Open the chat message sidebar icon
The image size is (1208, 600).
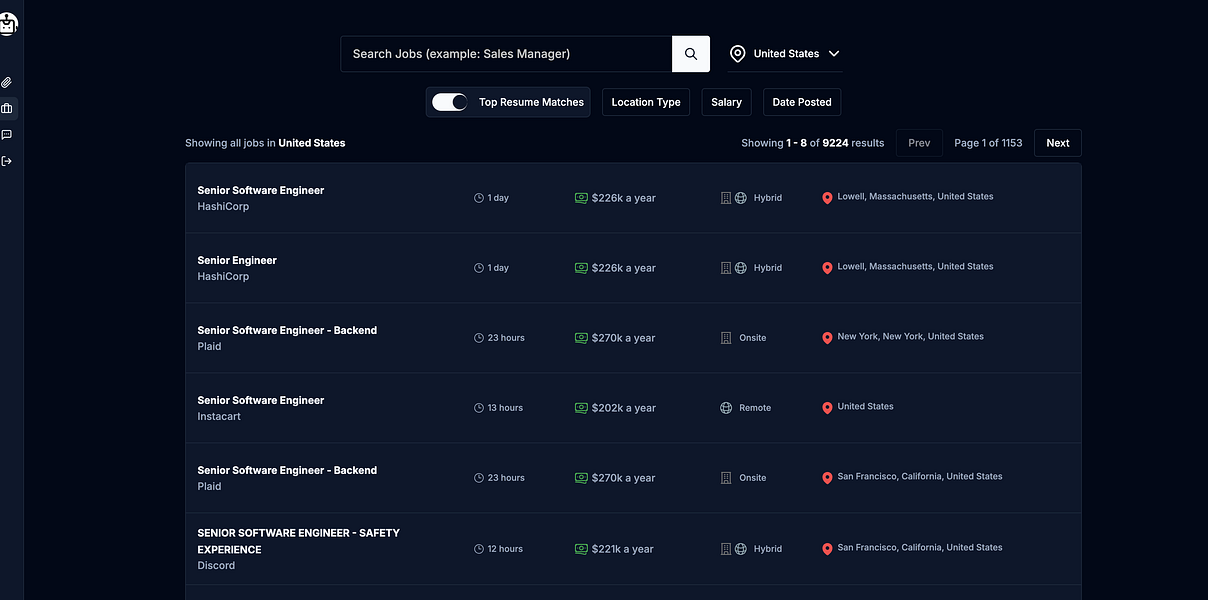7,134
